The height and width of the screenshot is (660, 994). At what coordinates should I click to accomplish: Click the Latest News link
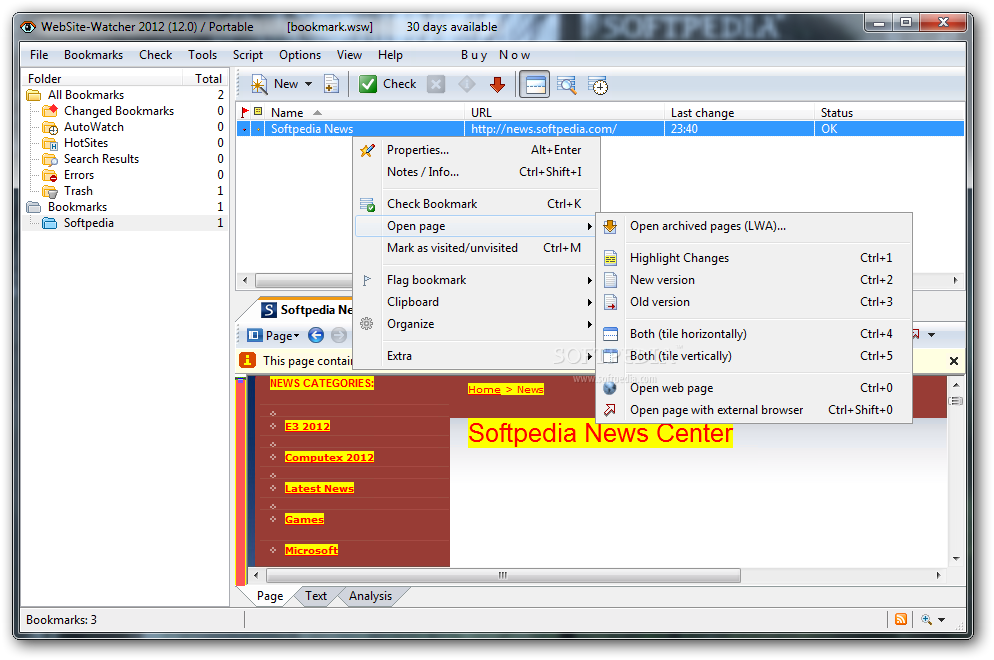coord(320,488)
